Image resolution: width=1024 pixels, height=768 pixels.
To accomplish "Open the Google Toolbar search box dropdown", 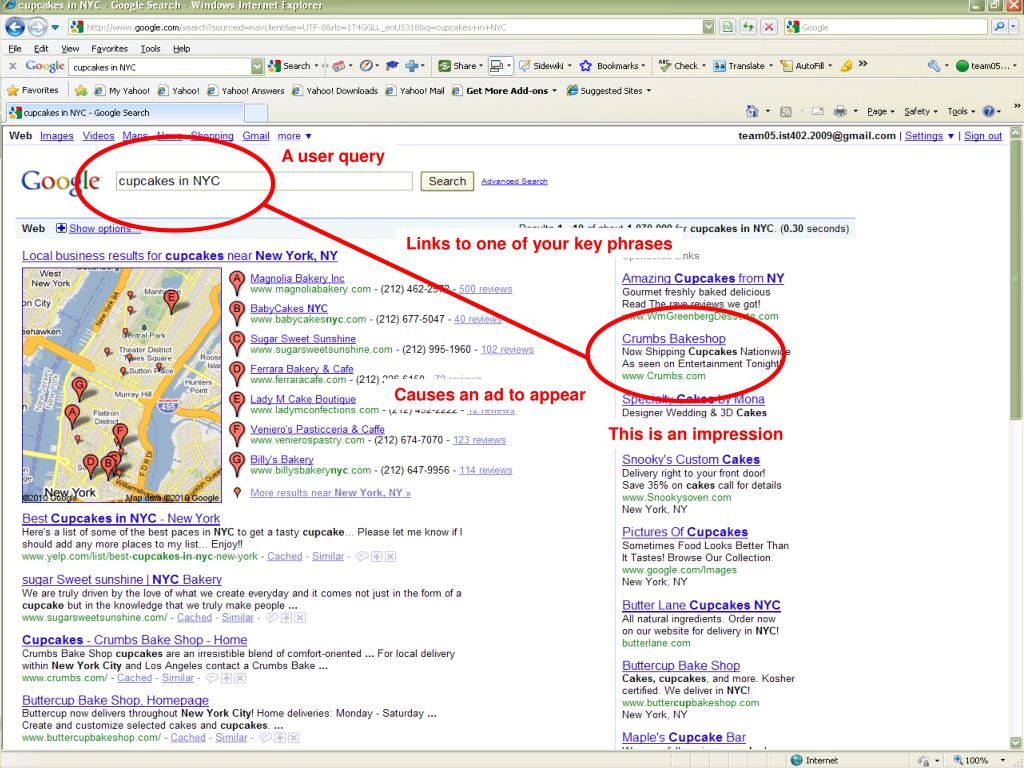I will pyautogui.click(x=257, y=67).
